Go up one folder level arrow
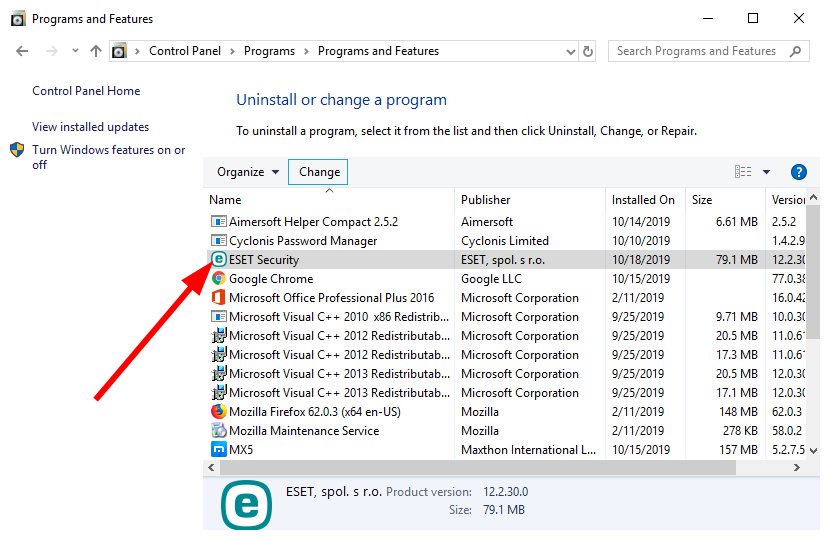 click(x=96, y=51)
